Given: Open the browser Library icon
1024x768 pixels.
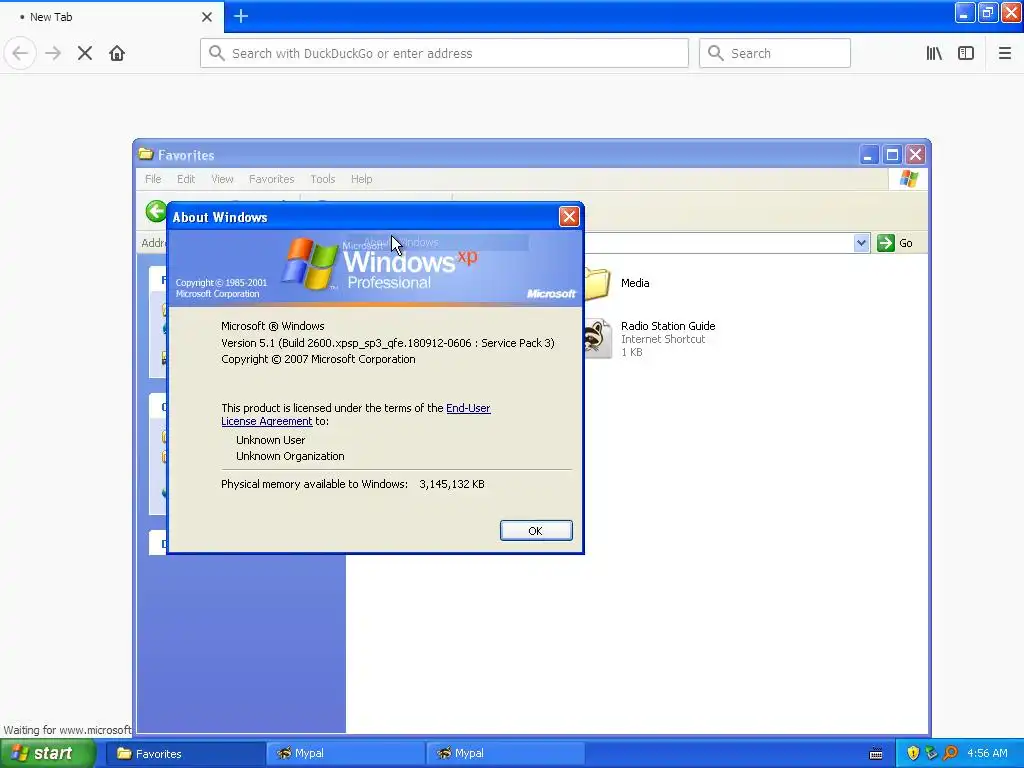Looking at the screenshot, I should [x=934, y=54].
